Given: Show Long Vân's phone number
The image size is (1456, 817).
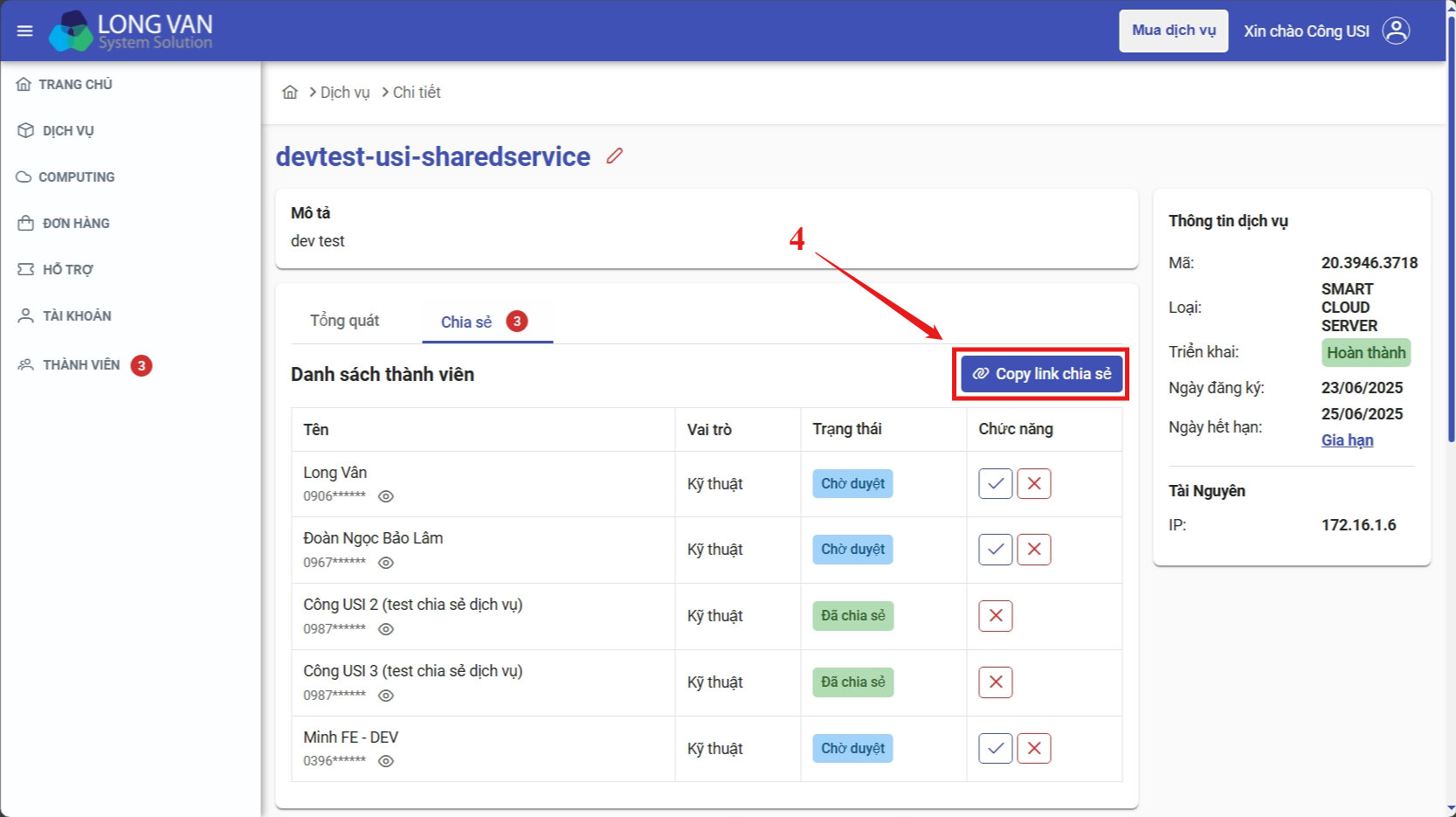Looking at the screenshot, I should click(386, 496).
